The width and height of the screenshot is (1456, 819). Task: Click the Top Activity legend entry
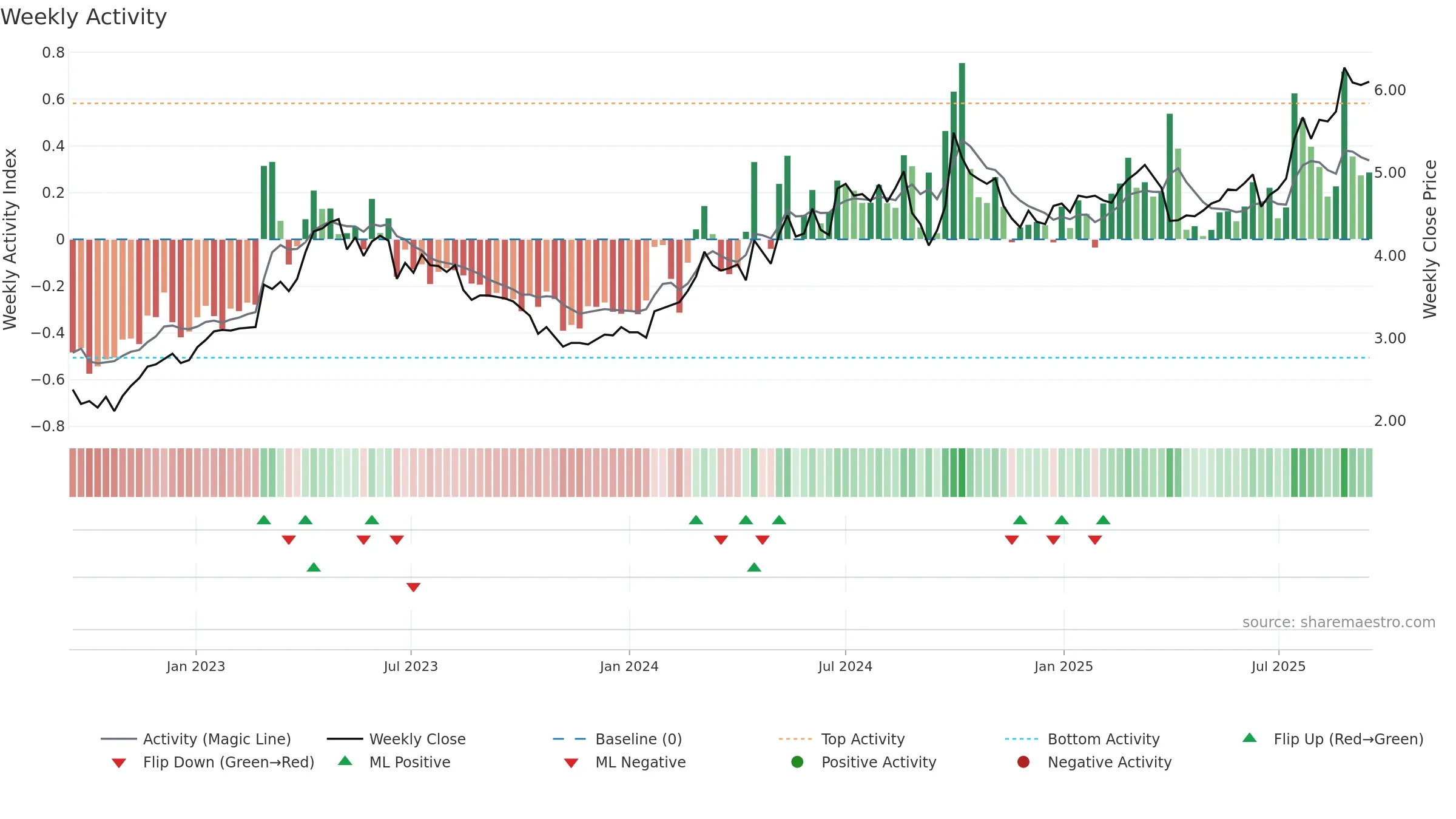[x=841, y=739]
